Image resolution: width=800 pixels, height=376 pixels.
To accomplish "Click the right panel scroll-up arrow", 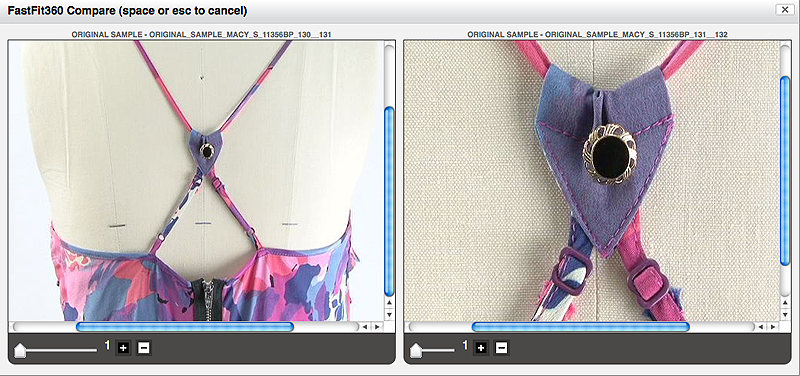I will (x=785, y=303).
